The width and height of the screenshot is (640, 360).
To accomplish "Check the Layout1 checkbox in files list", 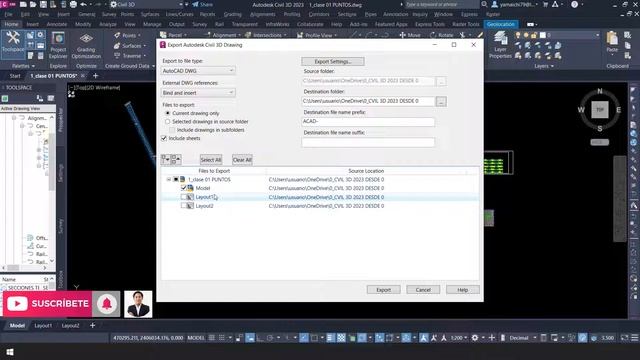I will point(184,197).
